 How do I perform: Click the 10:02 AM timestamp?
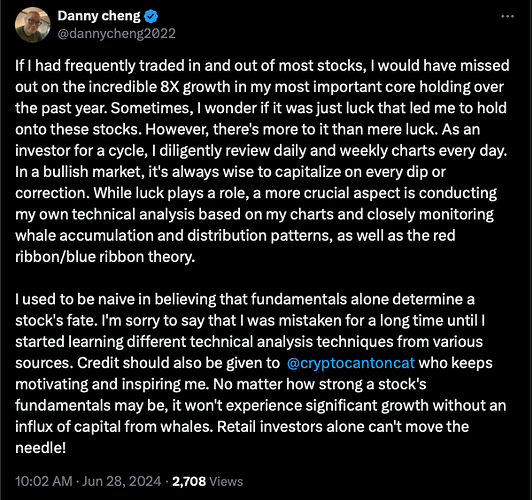44,481
